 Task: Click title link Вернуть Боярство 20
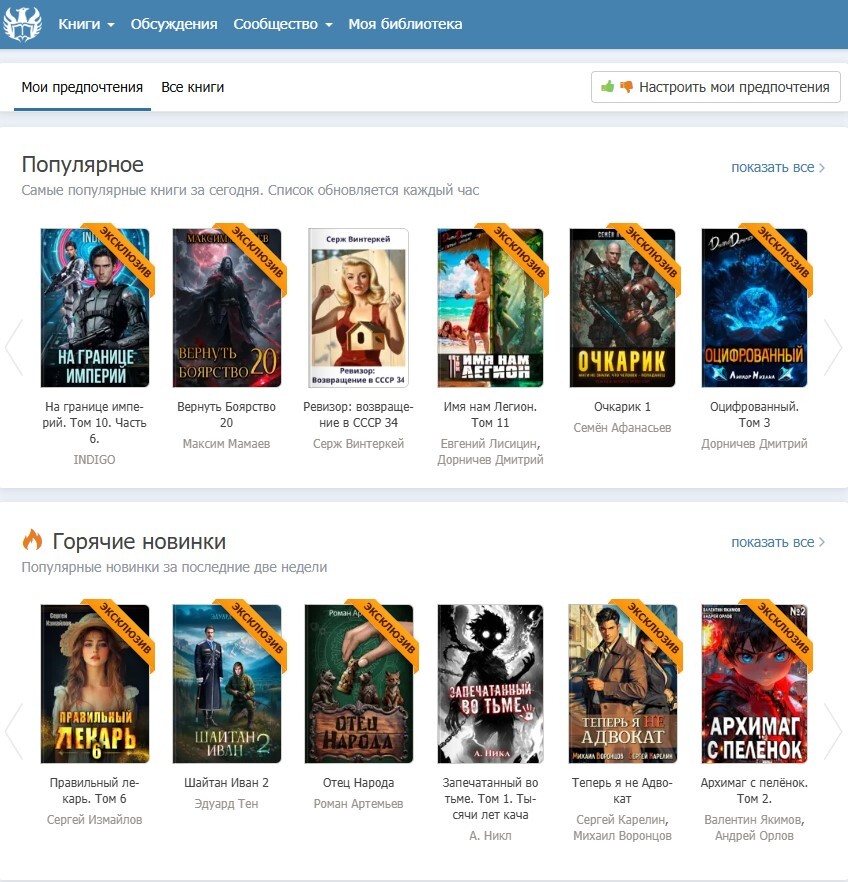click(x=226, y=415)
